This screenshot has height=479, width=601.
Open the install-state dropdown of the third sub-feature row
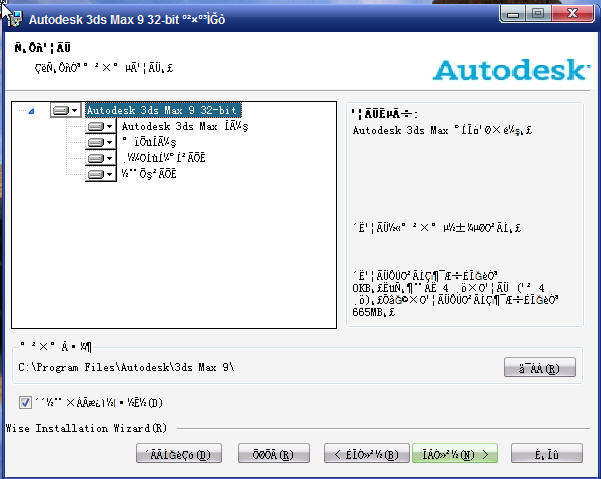click(100, 158)
